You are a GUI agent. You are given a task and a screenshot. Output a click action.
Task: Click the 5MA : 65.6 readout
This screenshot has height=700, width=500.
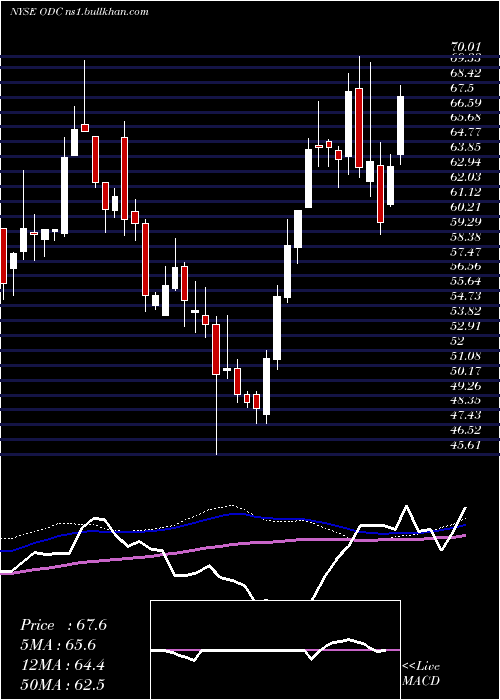coord(58,645)
